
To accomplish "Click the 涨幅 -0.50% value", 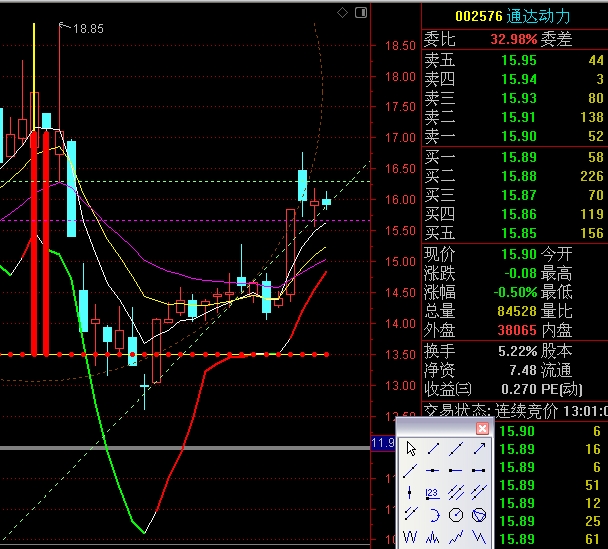I will tap(515, 292).
